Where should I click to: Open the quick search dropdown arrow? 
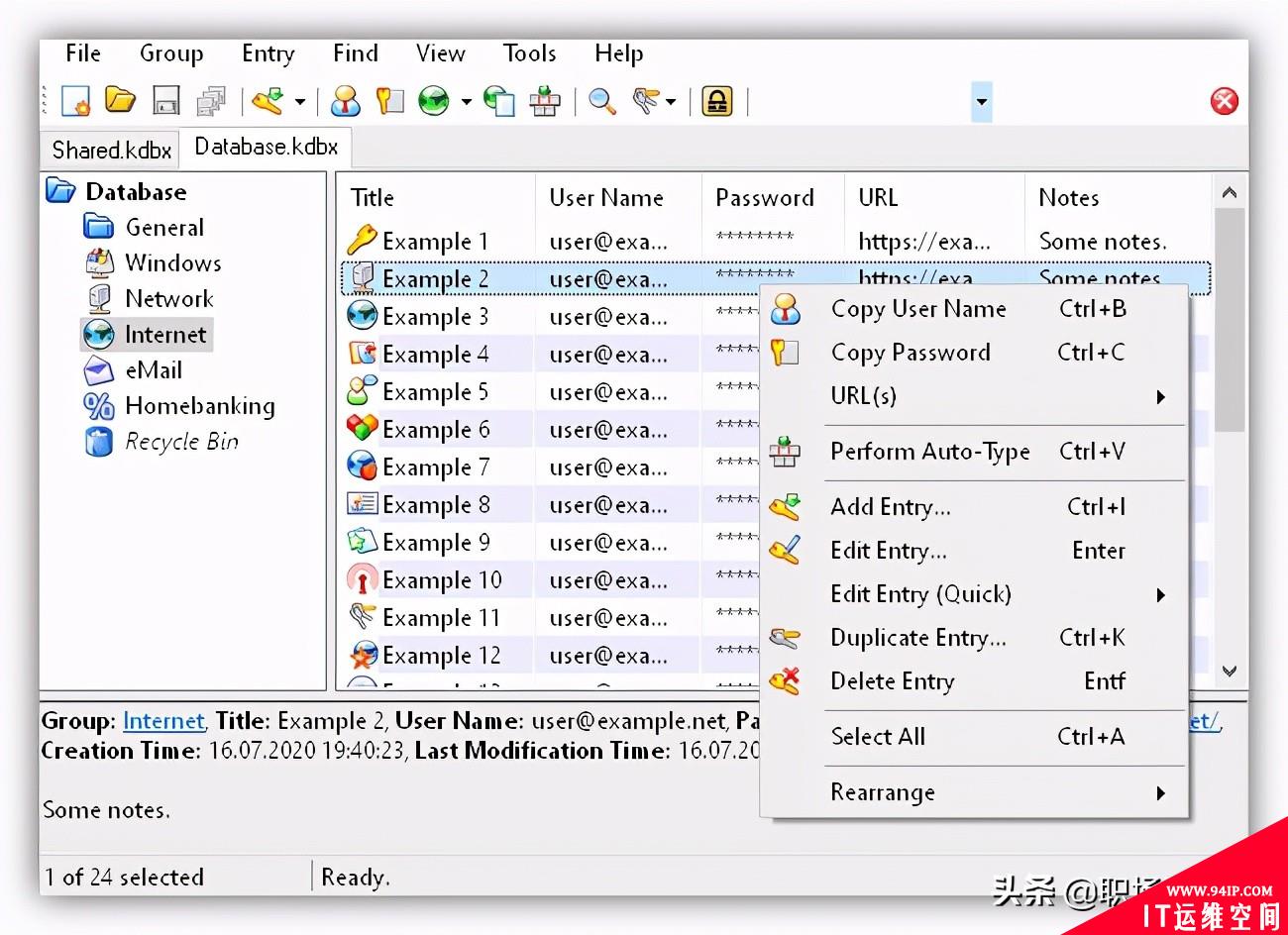pos(981,101)
